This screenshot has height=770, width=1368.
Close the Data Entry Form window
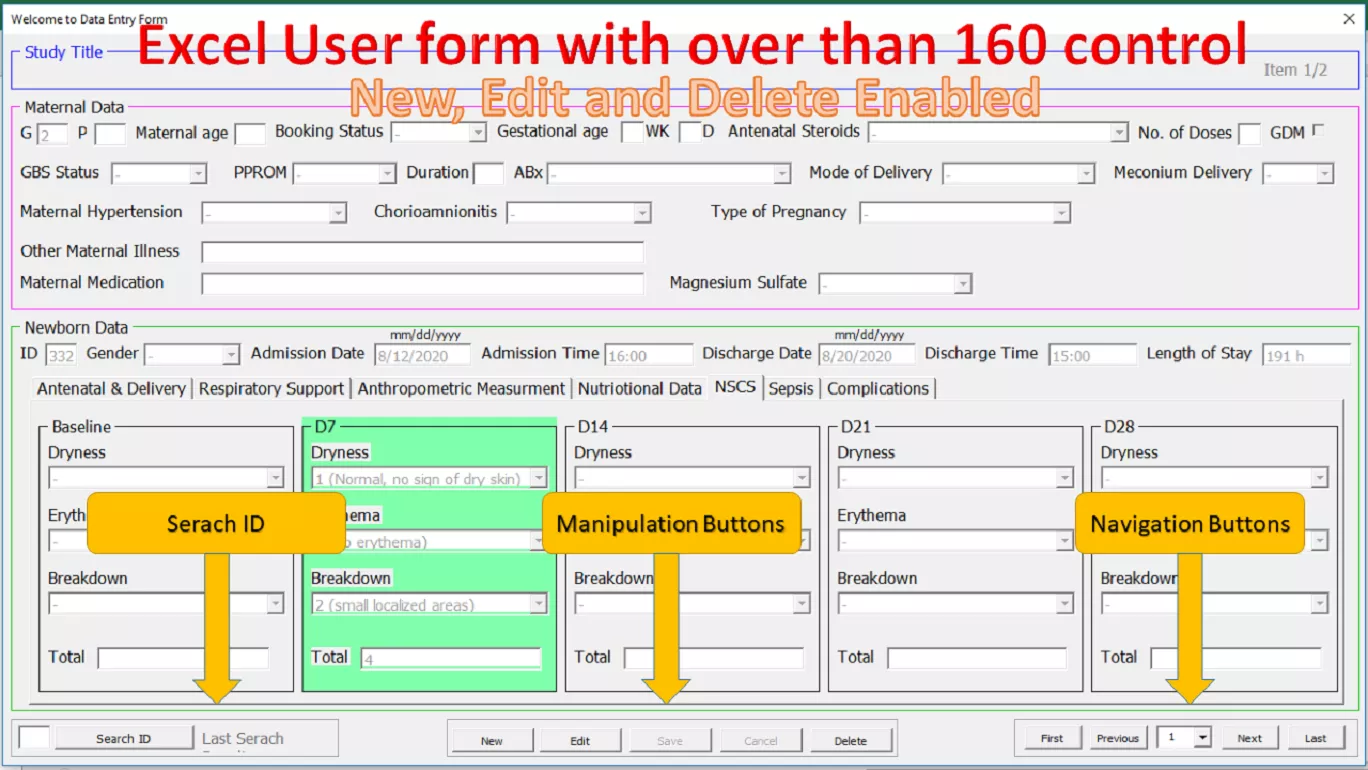pyautogui.click(x=1348, y=19)
